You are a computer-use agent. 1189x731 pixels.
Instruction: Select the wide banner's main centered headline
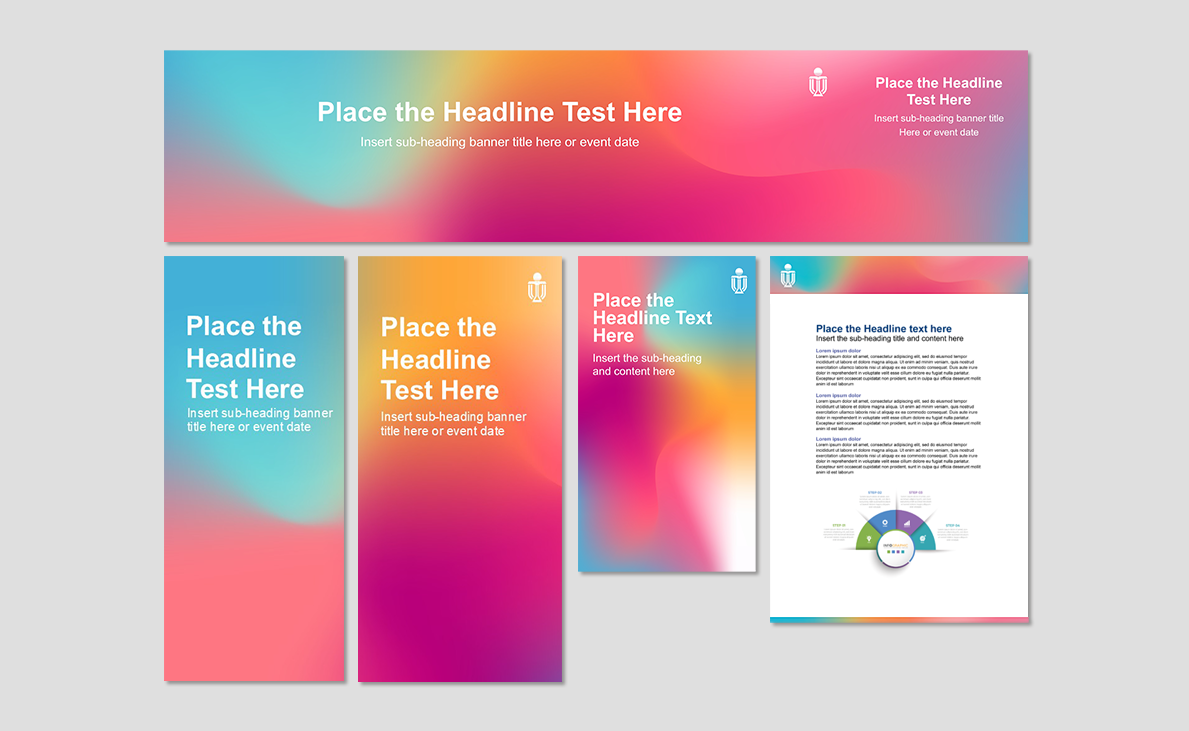tap(499, 112)
